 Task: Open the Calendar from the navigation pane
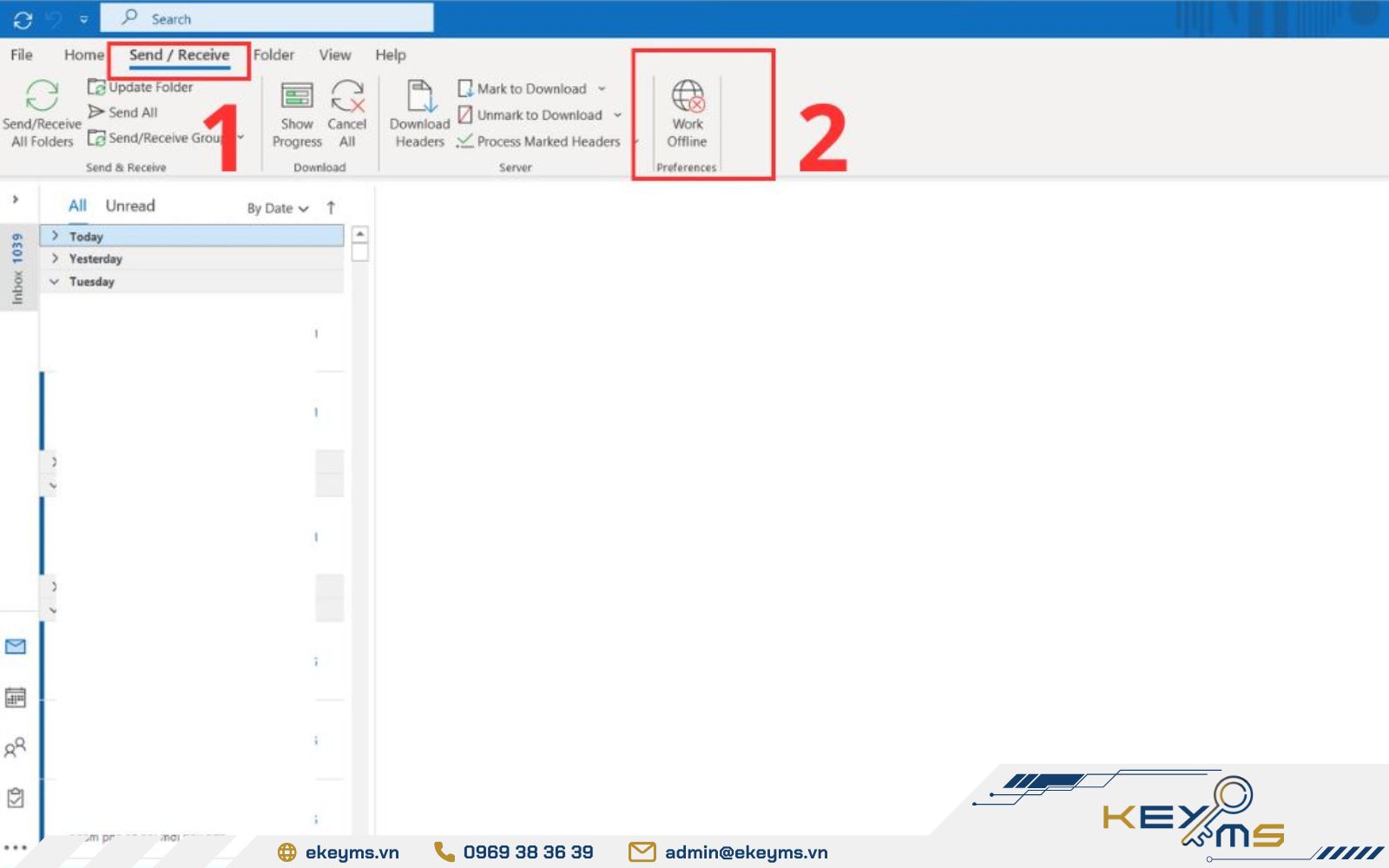[14, 697]
